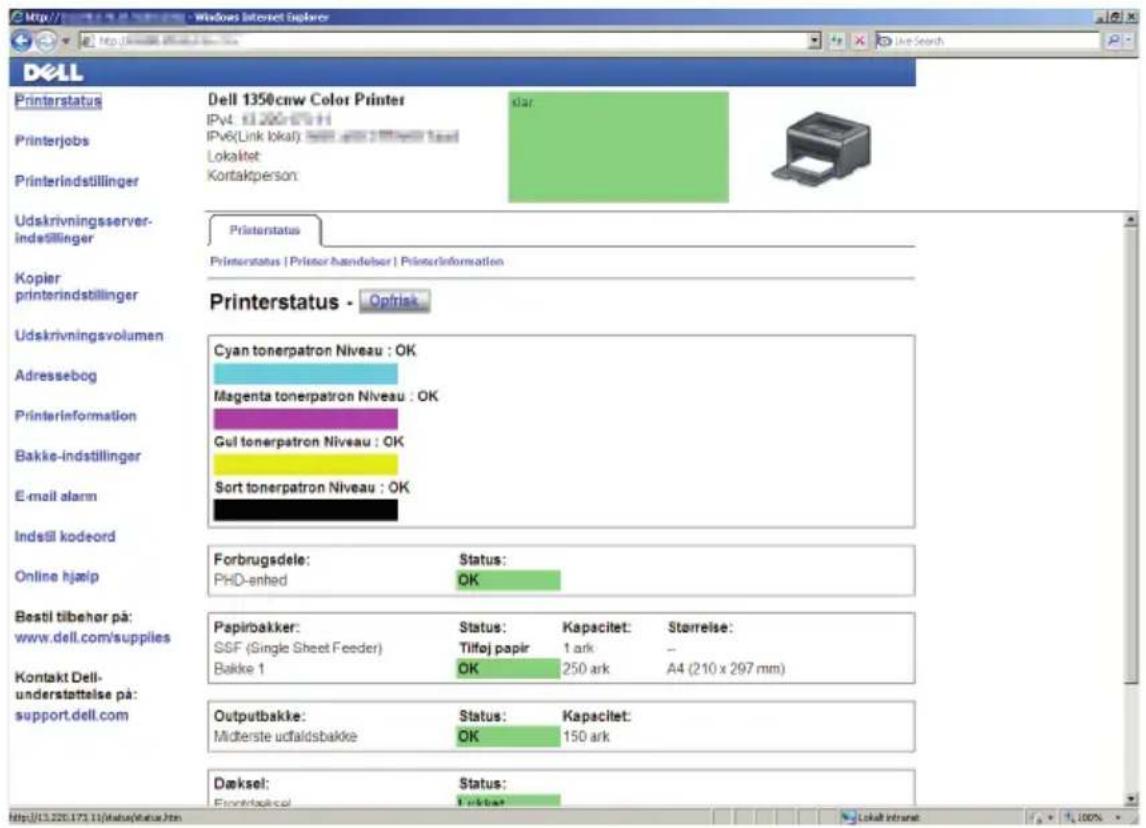1146x828 pixels.
Task: Click the Lokalt intranet zone icon
Action: click(848, 817)
